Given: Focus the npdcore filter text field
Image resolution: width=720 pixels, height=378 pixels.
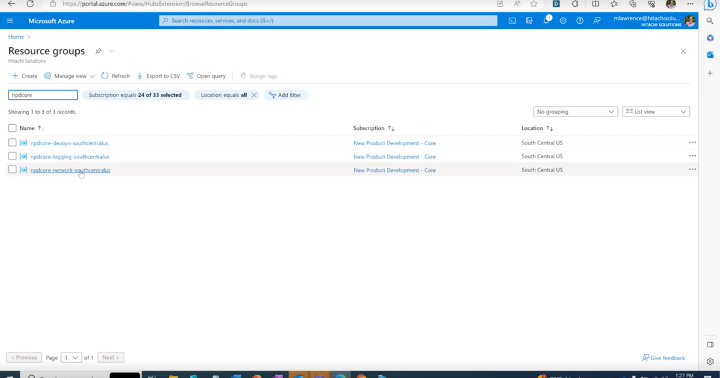Looking at the screenshot, I should click(43, 95).
